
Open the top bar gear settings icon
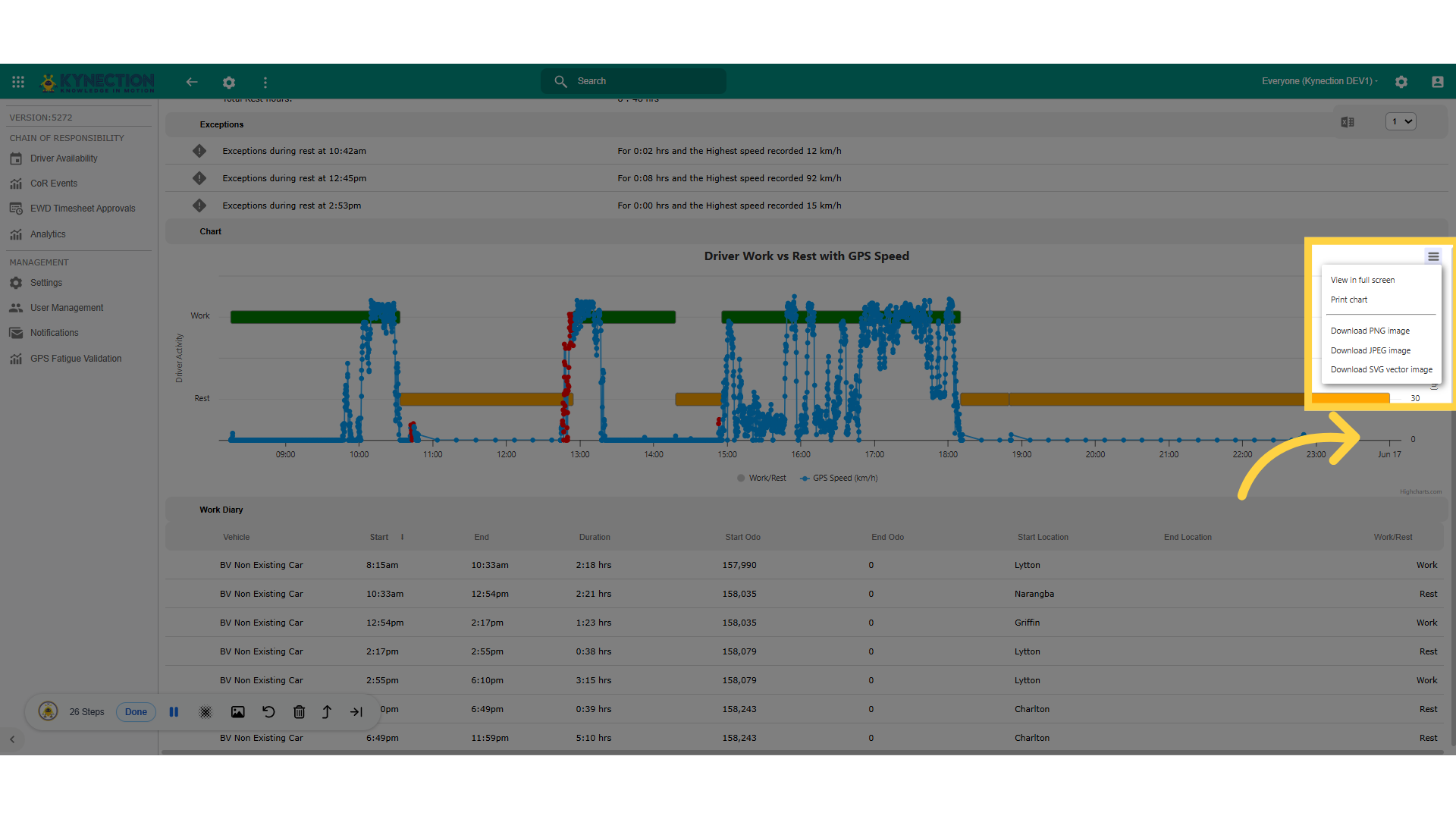click(229, 82)
